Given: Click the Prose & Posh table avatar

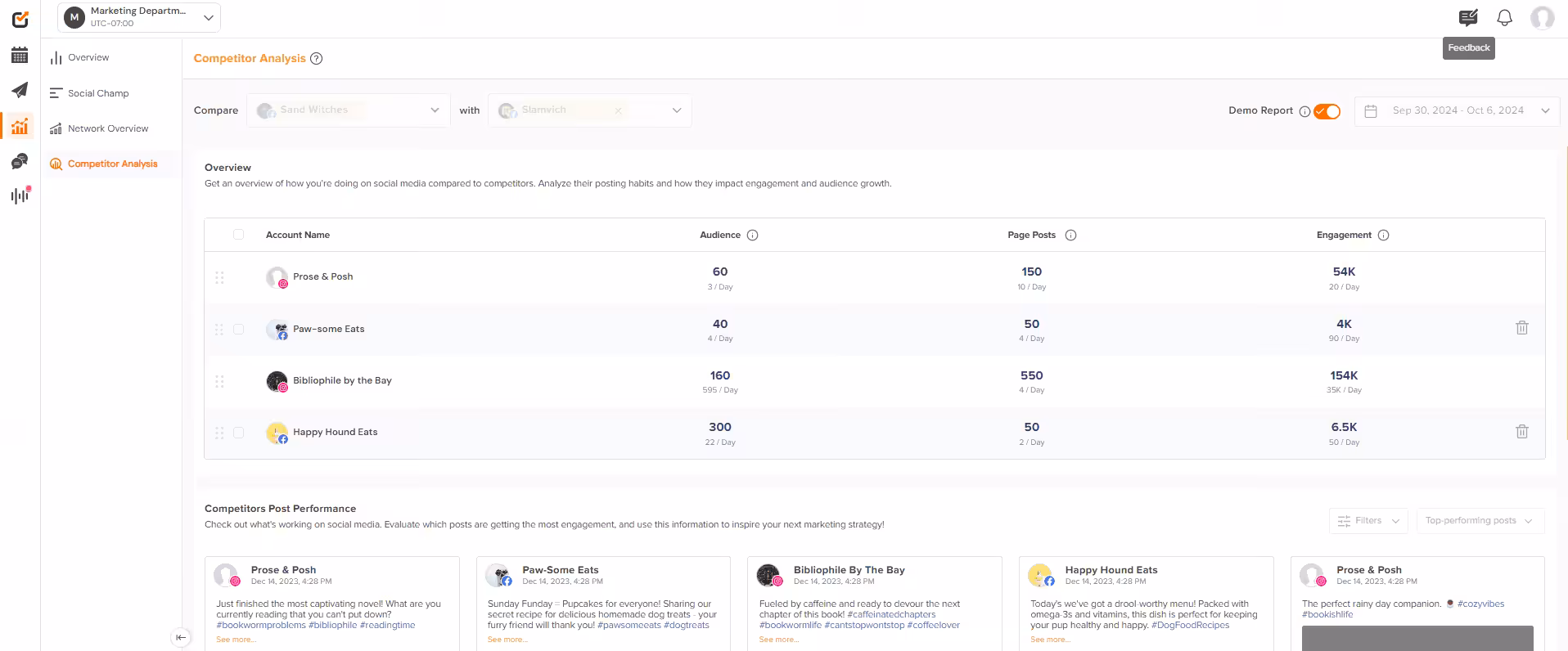Looking at the screenshot, I should [277, 277].
